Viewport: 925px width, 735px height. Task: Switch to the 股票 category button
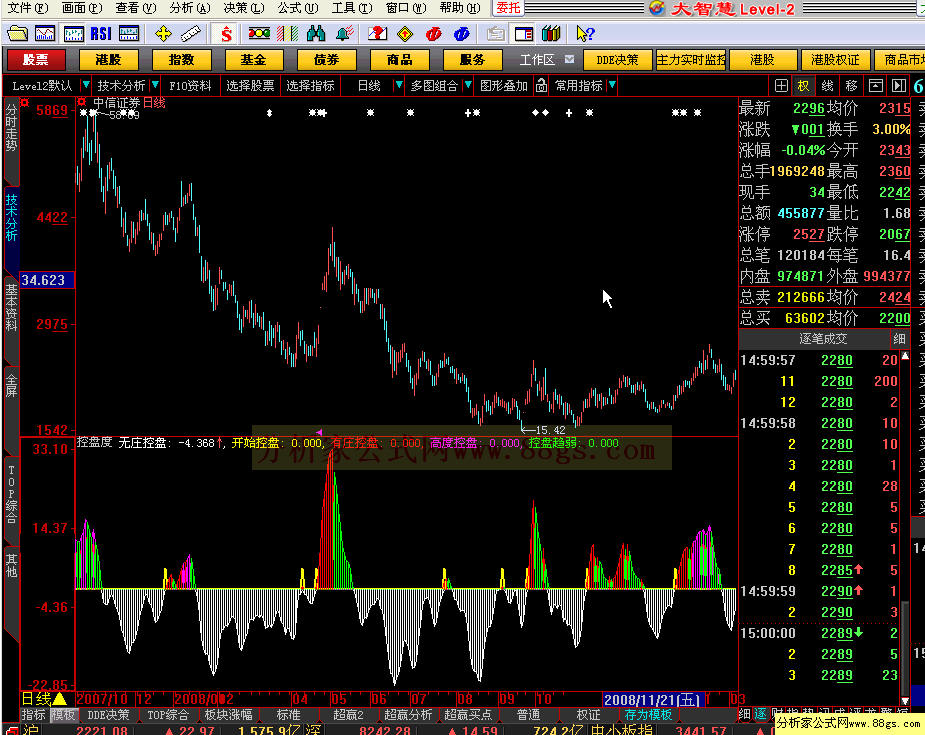pos(36,60)
